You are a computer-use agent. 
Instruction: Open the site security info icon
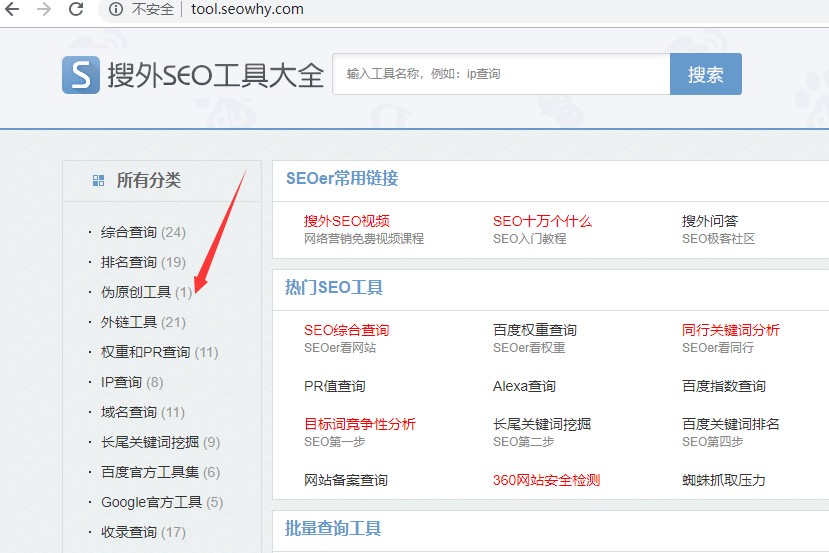pyautogui.click(x=116, y=9)
